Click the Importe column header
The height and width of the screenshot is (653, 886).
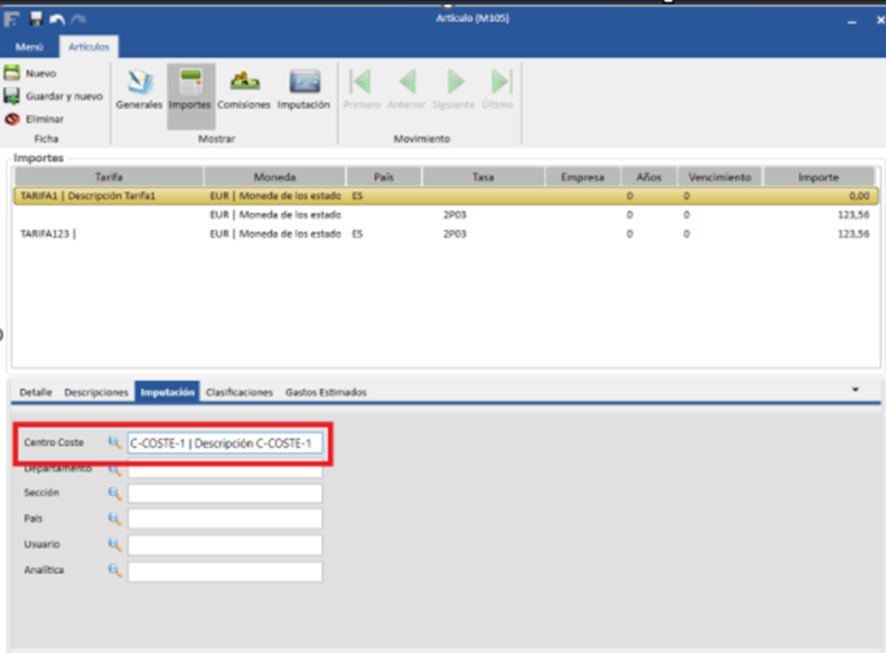point(818,177)
